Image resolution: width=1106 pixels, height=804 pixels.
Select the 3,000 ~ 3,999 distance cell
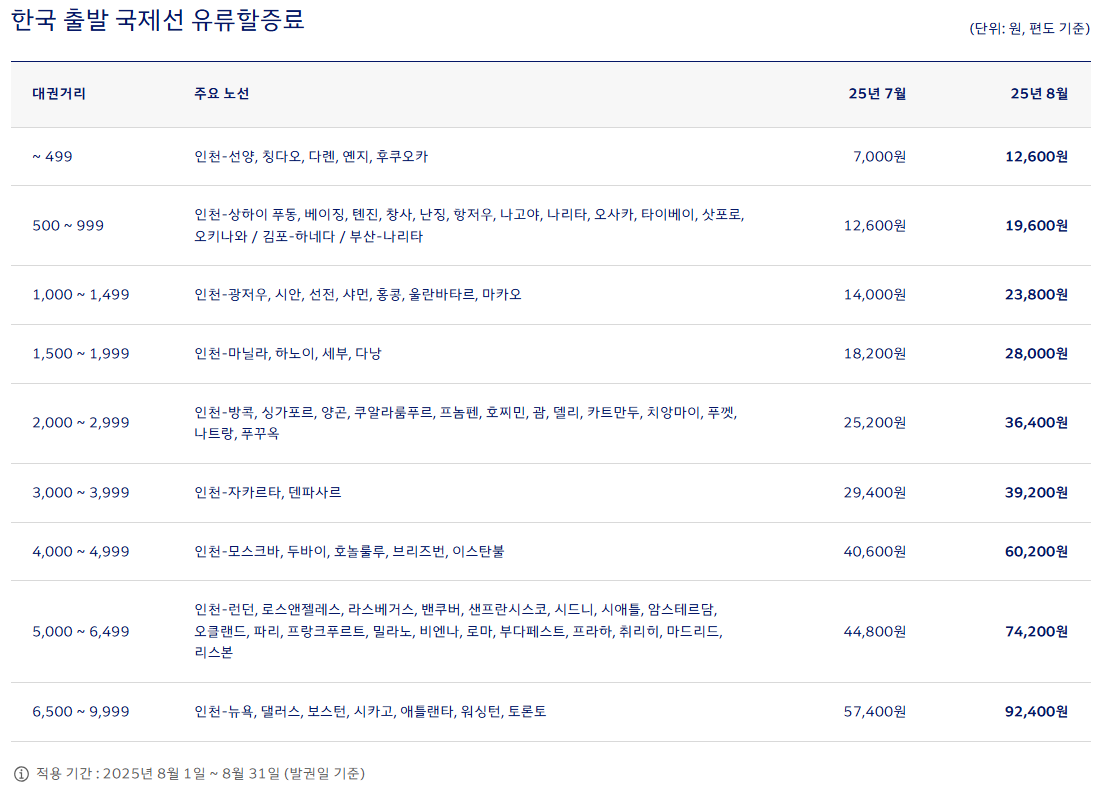[x=81, y=493]
